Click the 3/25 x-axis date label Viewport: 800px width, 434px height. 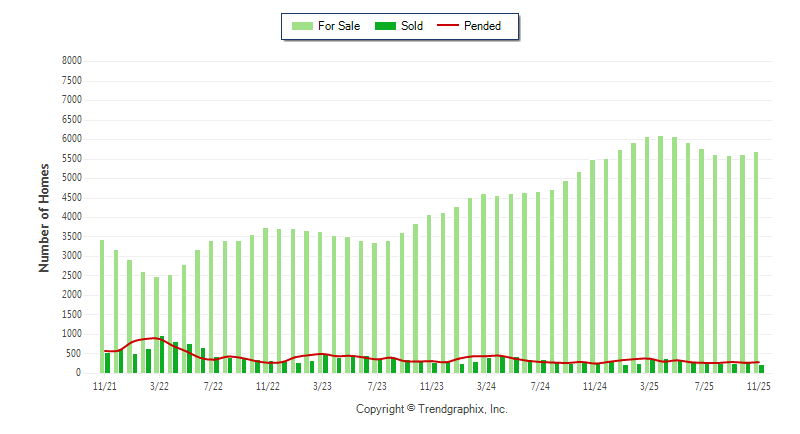(x=650, y=385)
